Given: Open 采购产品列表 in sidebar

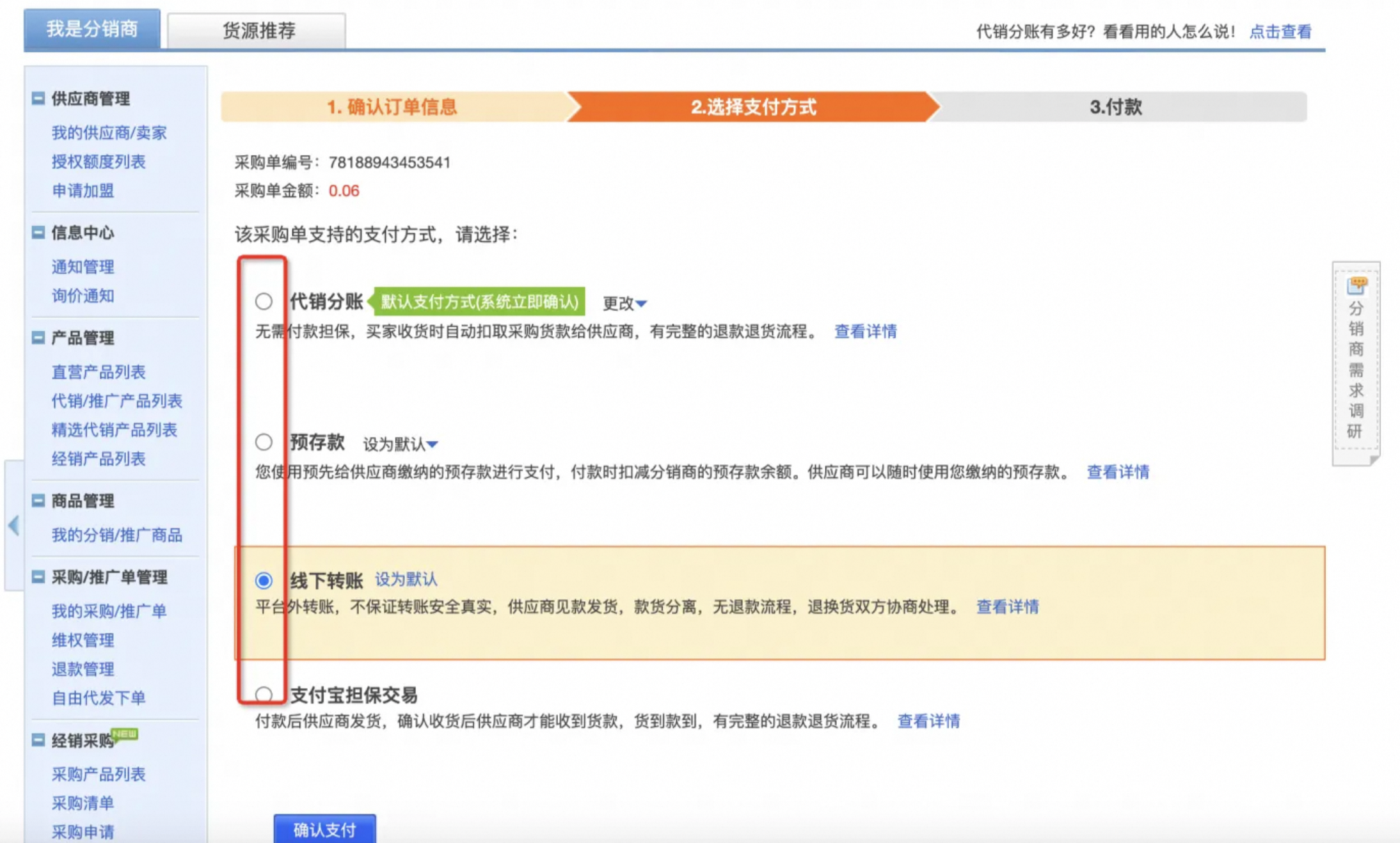Looking at the screenshot, I should [99, 774].
